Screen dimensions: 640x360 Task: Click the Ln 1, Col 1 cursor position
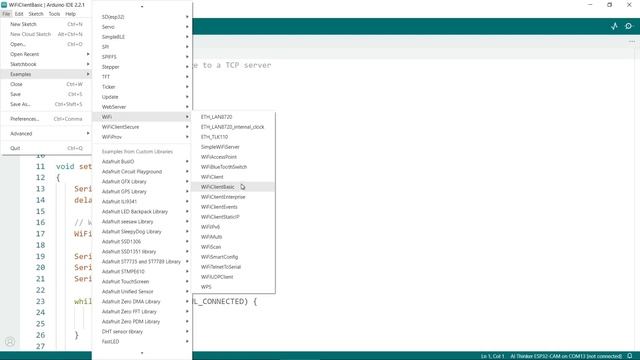(x=493, y=356)
